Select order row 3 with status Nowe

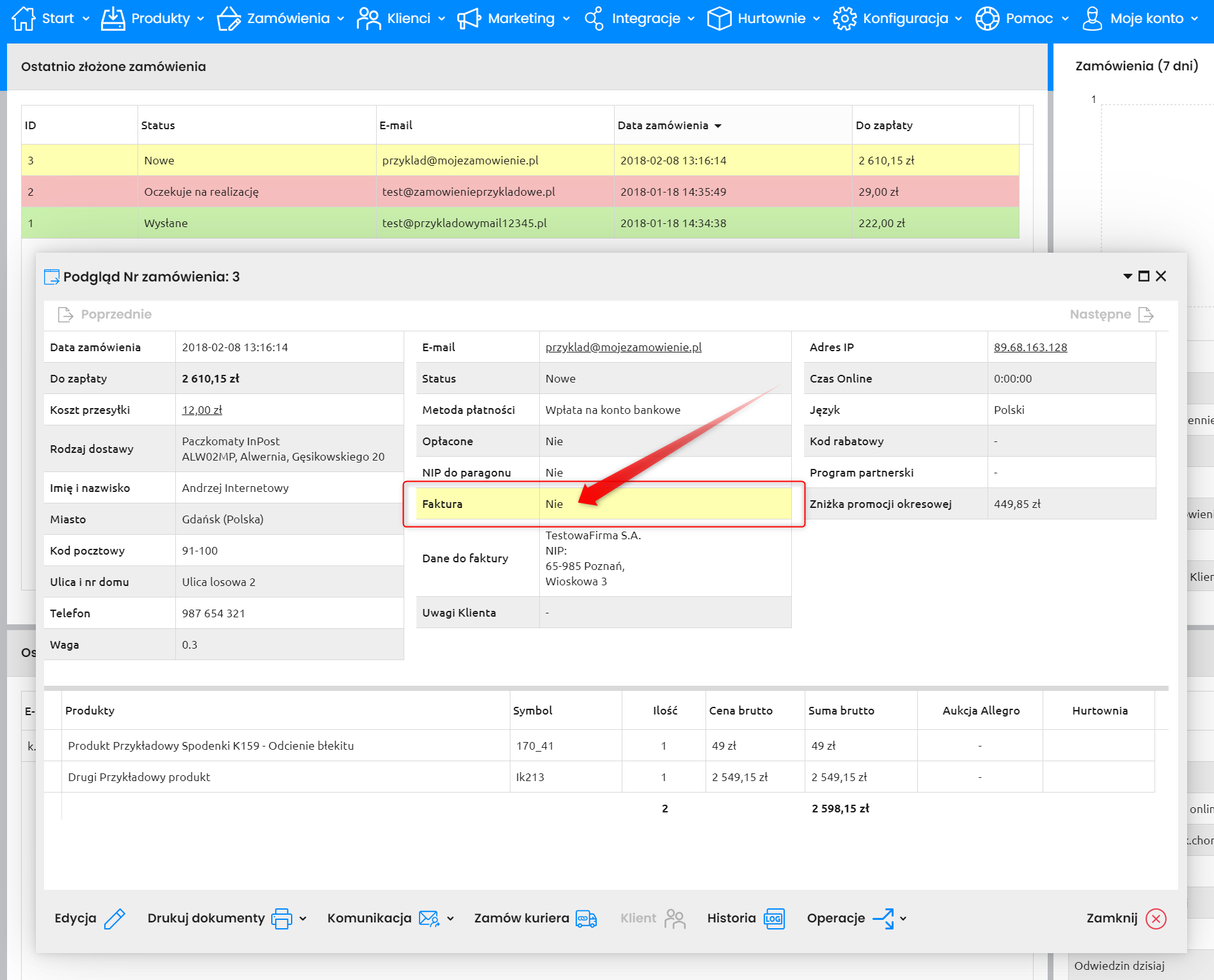(x=520, y=161)
